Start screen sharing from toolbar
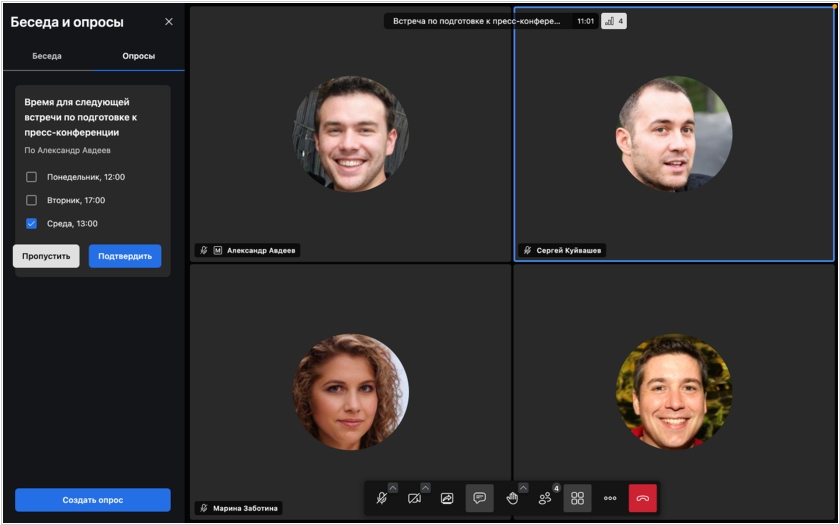840x525 pixels. coord(447,499)
